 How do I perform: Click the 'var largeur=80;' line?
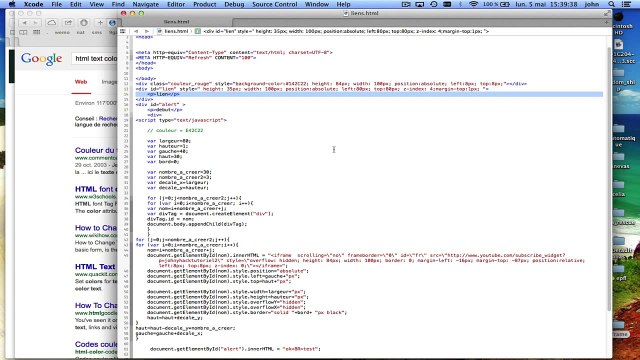169,141
